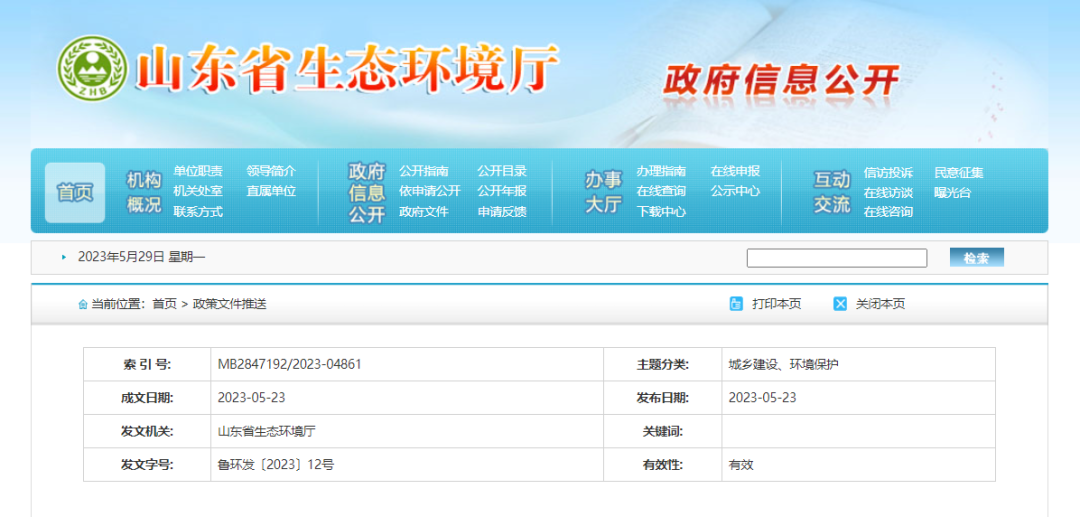The width and height of the screenshot is (1080, 517).
Task: Open the 互动交流 section
Action: 831,192
